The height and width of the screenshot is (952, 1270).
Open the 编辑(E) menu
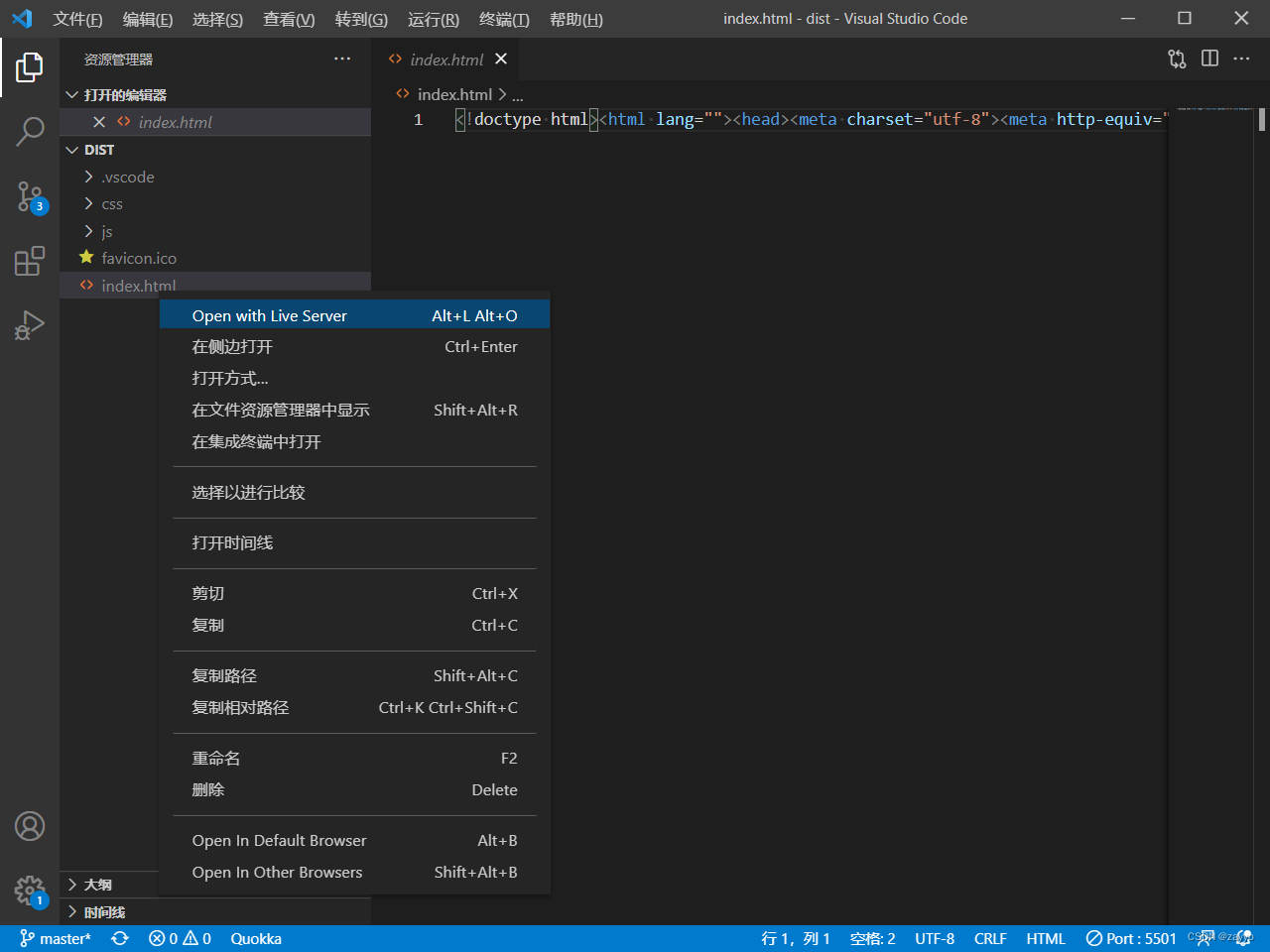[147, 19]
